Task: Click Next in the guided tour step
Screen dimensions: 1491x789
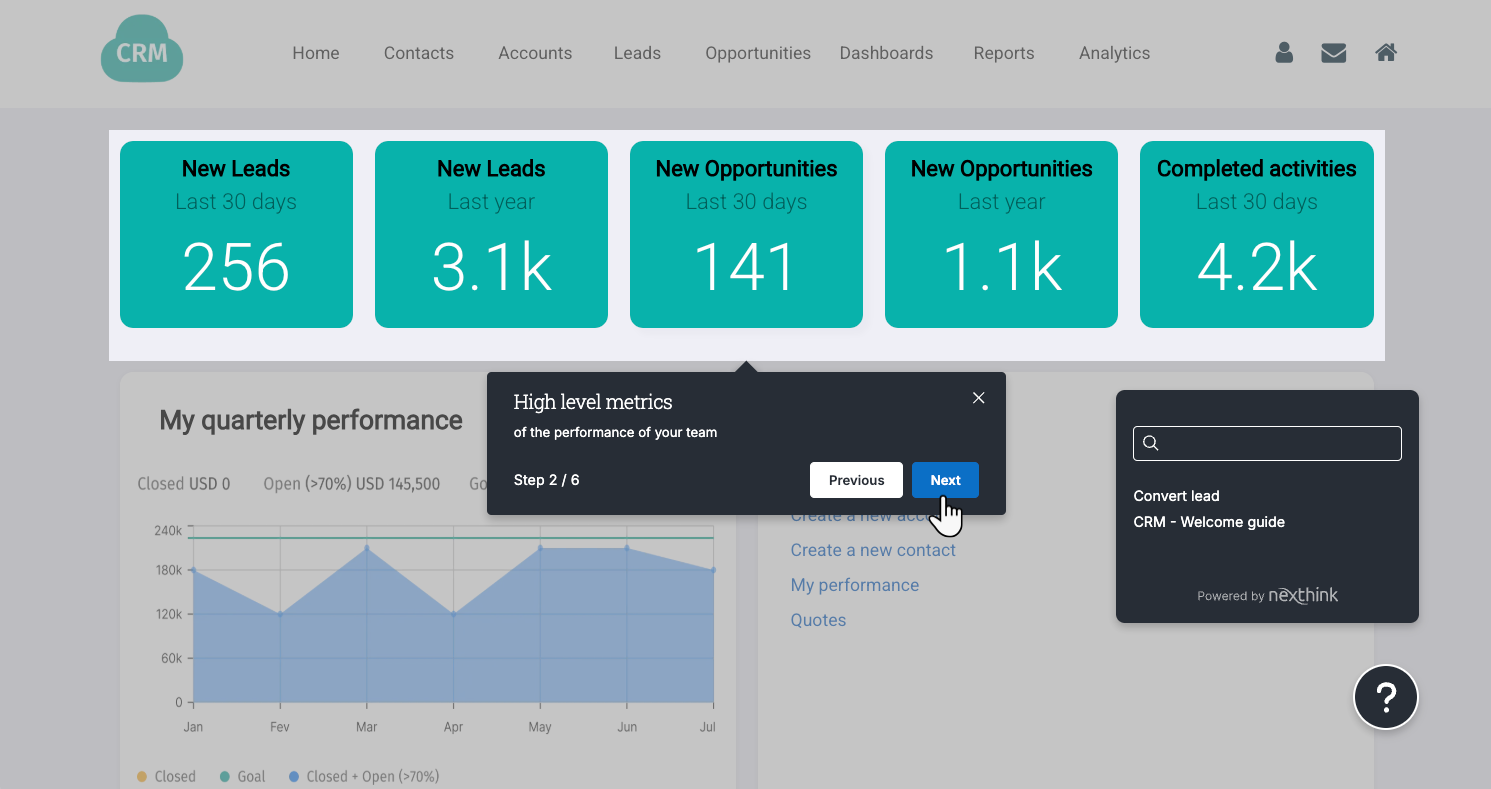Action: [944, 480]
